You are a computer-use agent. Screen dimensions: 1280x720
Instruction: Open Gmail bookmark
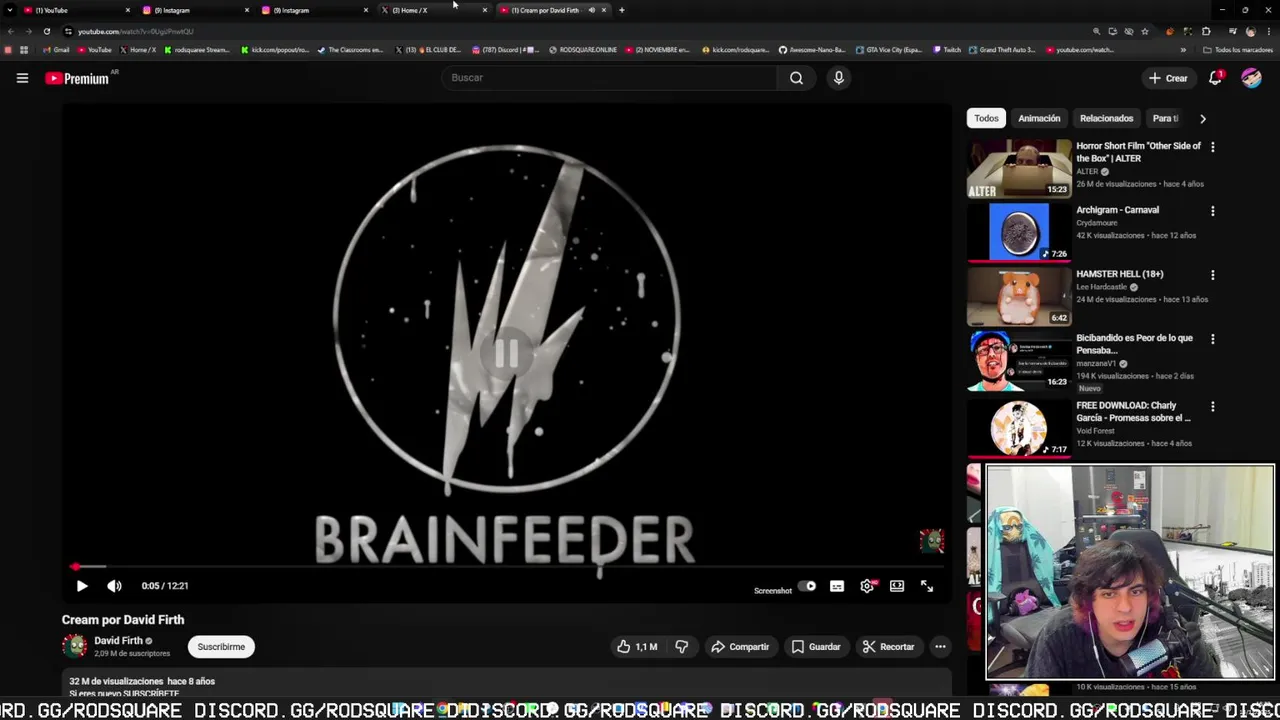click(56, 50)
